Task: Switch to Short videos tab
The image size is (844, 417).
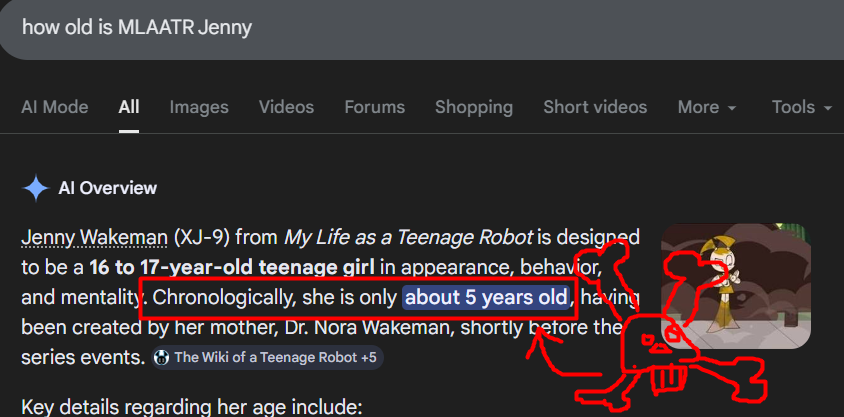Action: tap(595, 107)
